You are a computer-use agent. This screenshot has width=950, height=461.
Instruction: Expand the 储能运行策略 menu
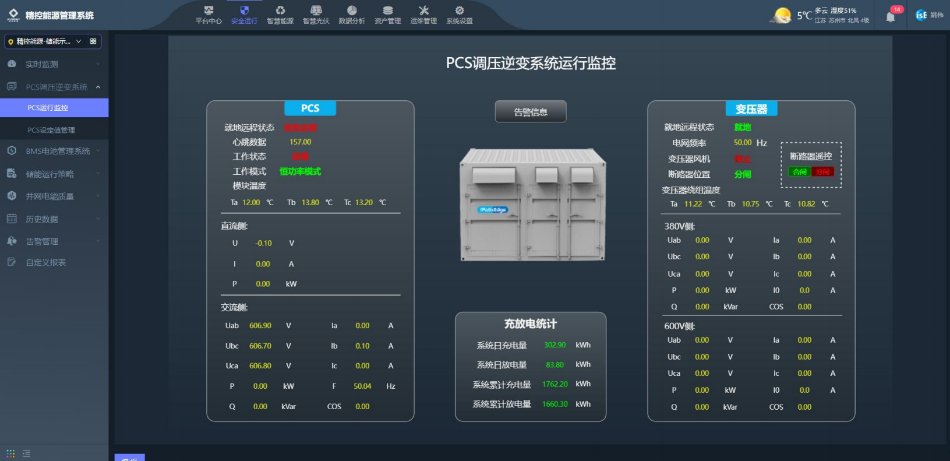[x=54, y=173]
